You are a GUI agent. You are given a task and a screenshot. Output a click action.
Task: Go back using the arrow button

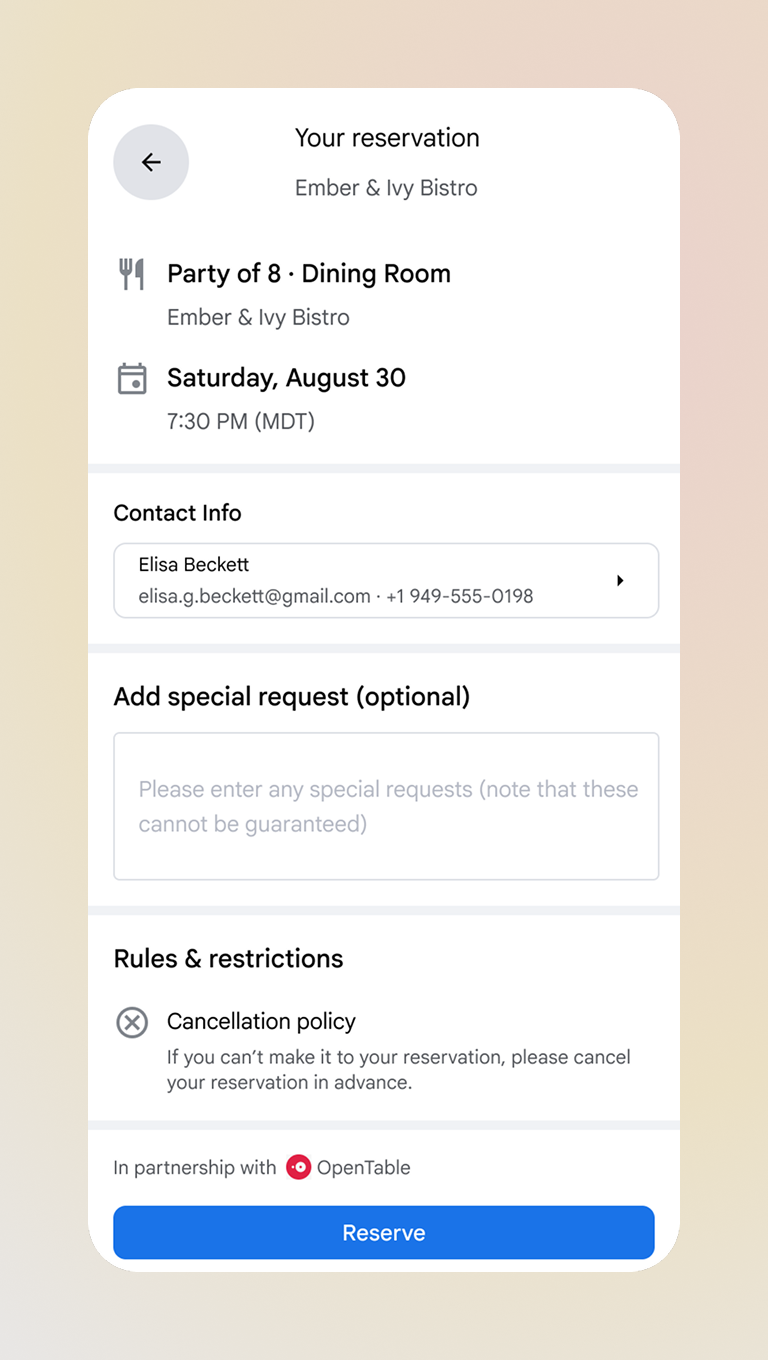click(151, 162)
